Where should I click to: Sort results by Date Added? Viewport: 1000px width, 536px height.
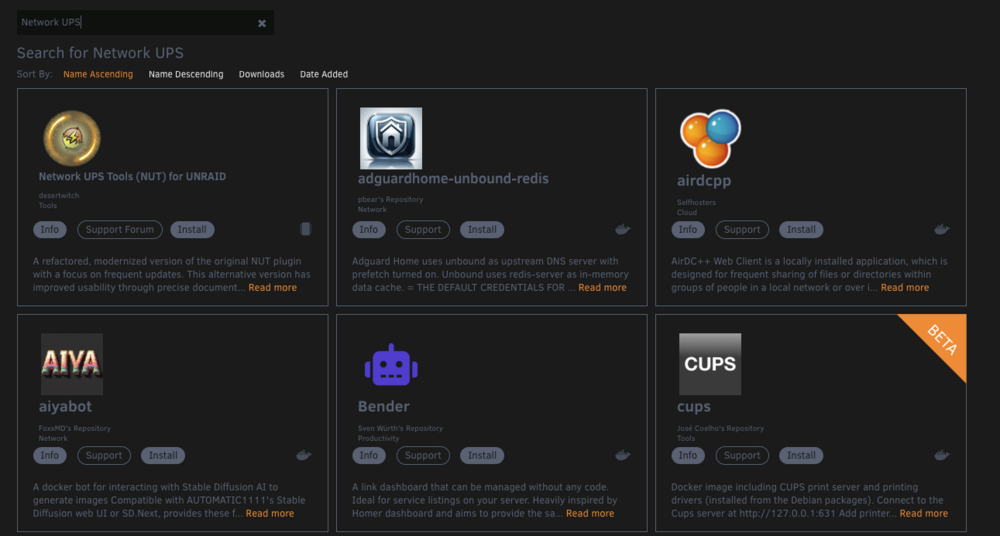click(324, 74)
